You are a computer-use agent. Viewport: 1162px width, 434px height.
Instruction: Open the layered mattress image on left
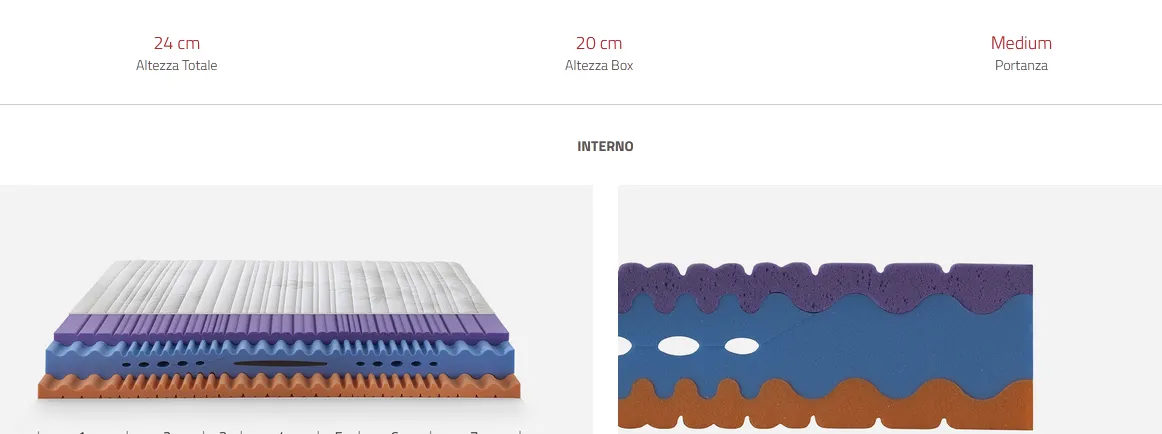pyautogui.click(x=296, y=310)
